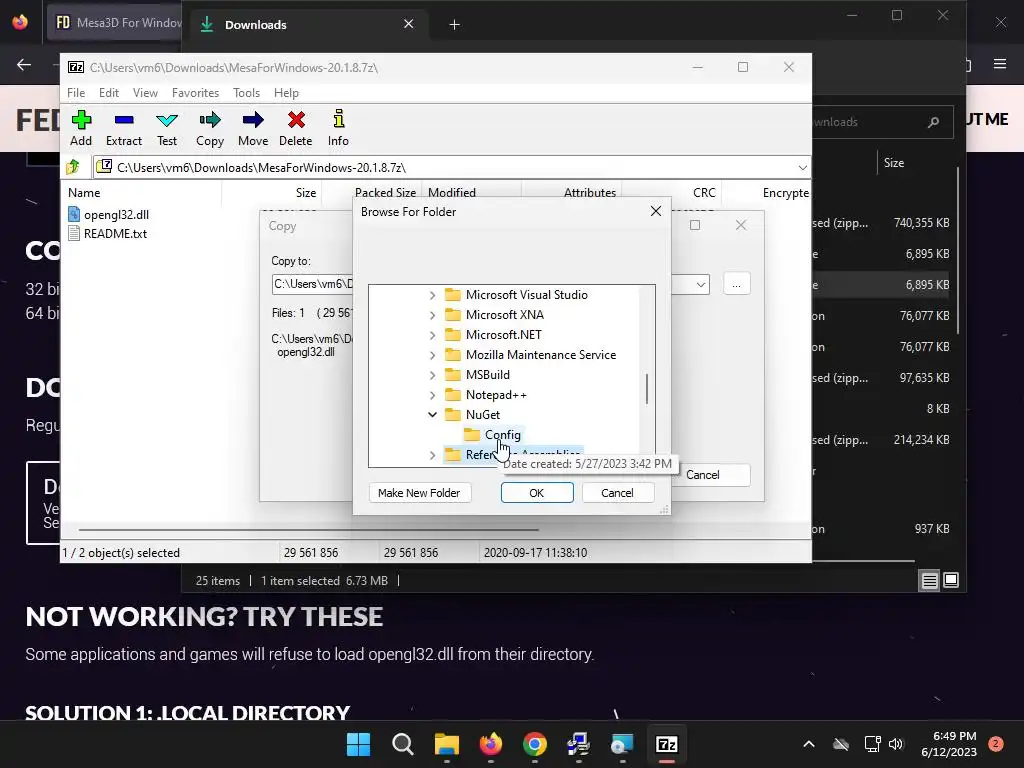The height and width of the screenshot is (768, 1024).
Task: Open the File menu in 7-Zip
Action: point(76,93)
